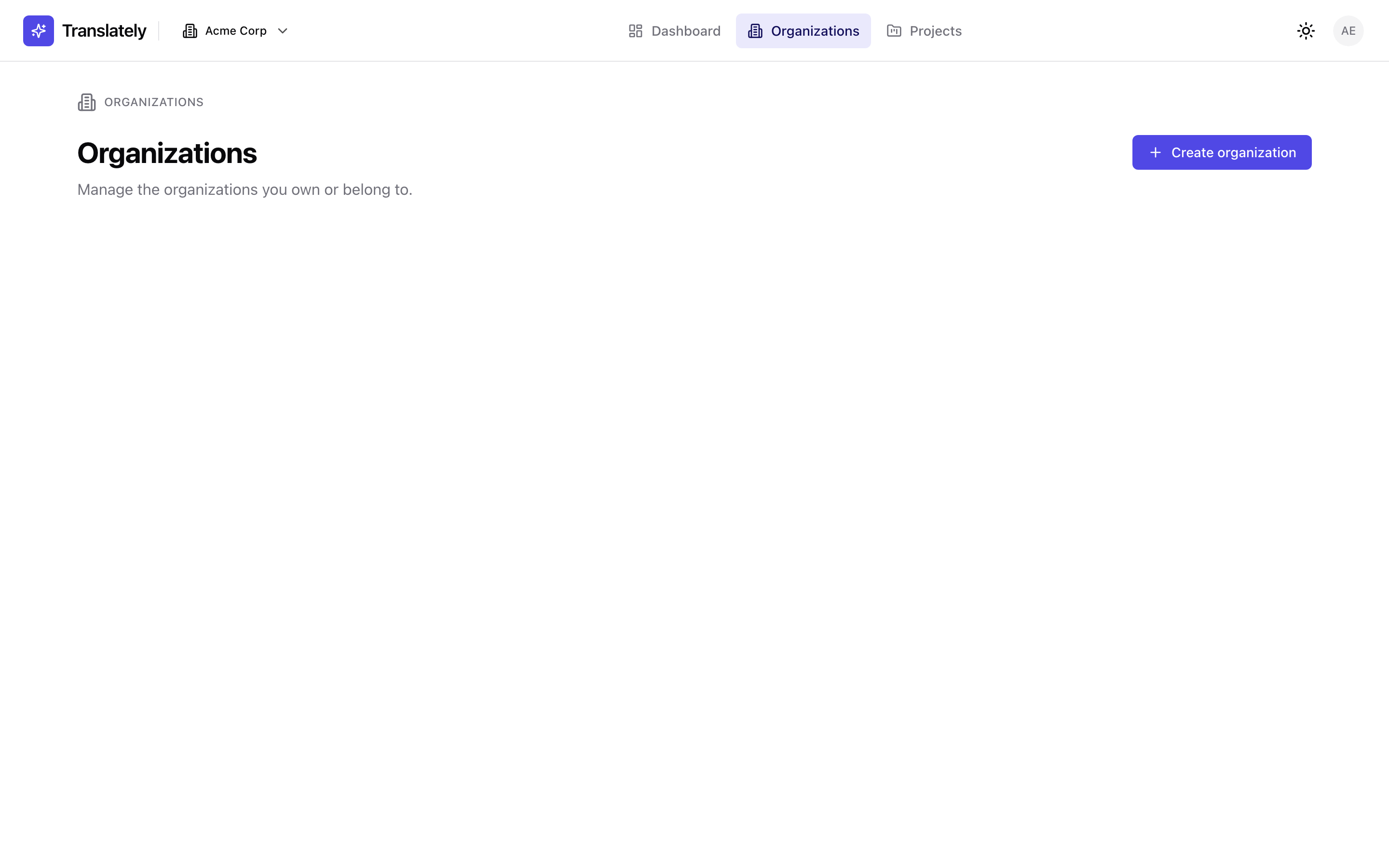Click the Organizations building icon in navigation
This screenshot has width=1389, height=868.
pos(755,30)
